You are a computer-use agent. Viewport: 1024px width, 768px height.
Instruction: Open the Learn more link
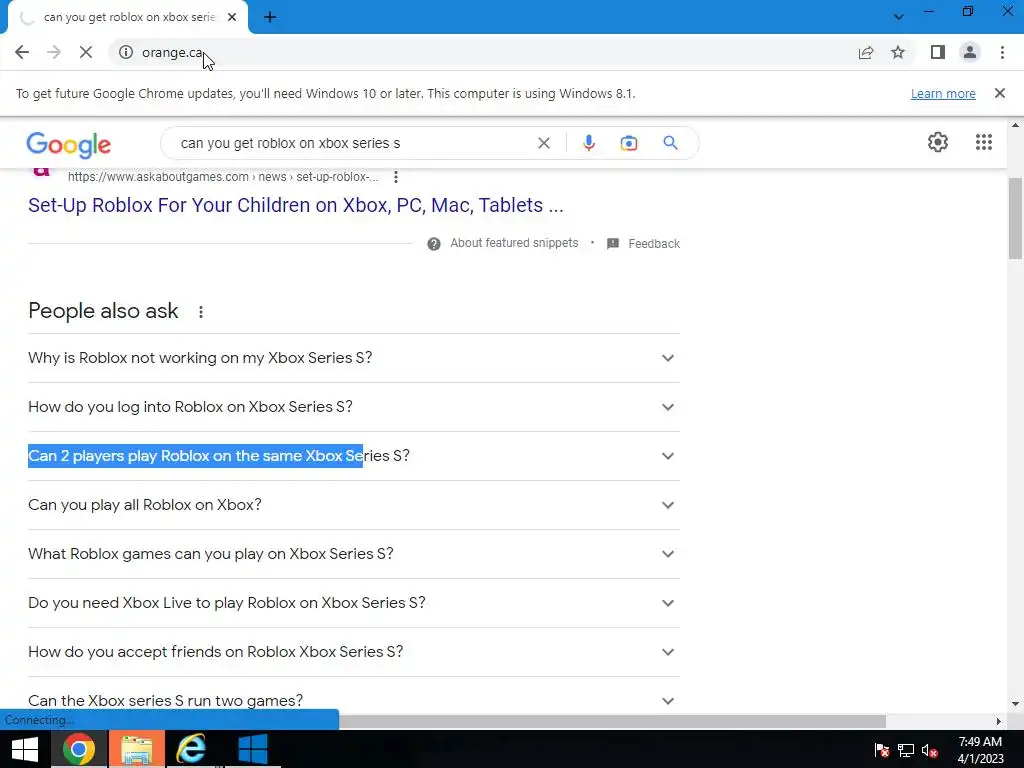[x=943, y=93]
